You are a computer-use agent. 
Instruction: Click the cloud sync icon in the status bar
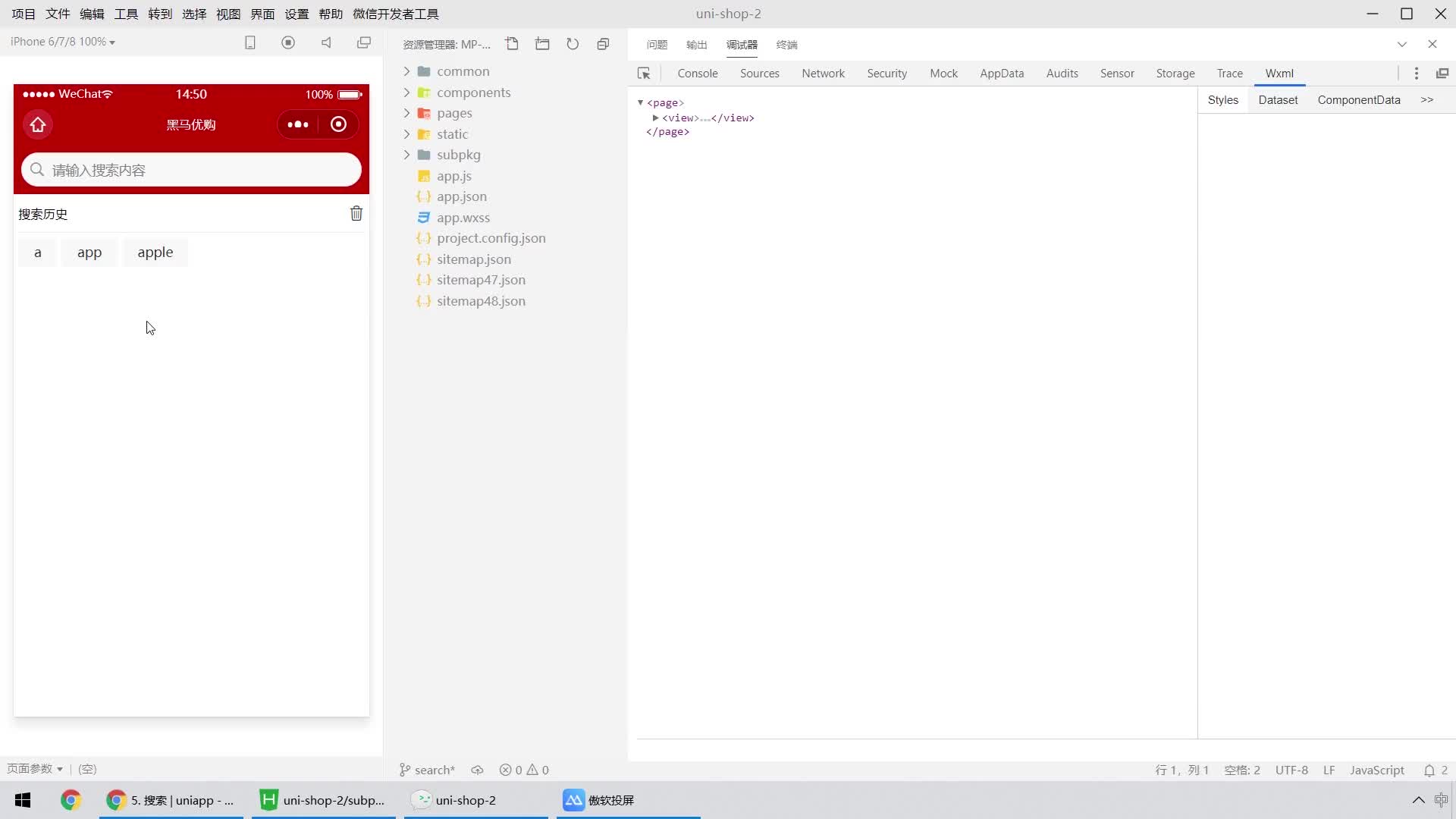[x=477, y=770]
